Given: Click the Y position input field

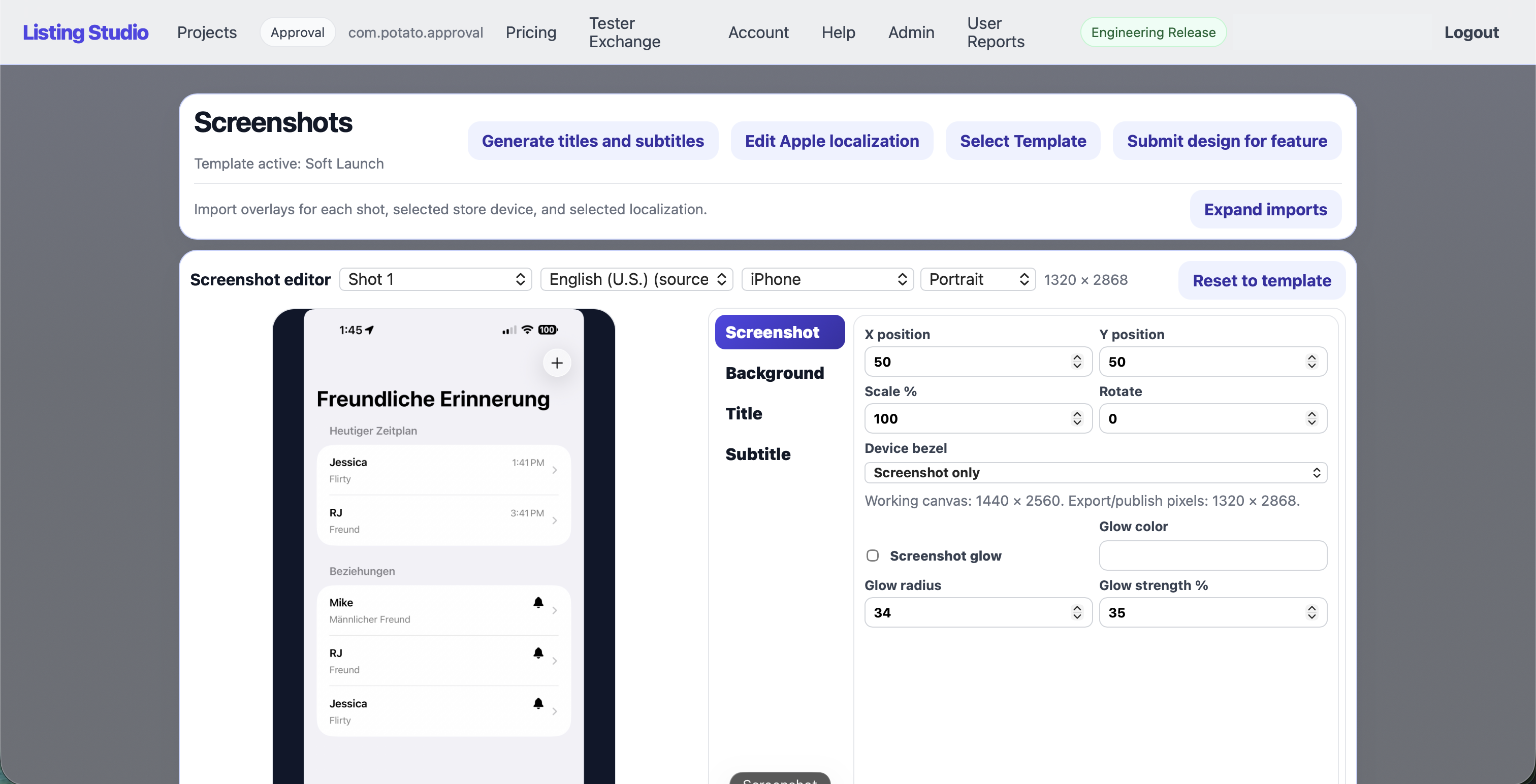Looking at the screenshot, I should click(1213, 362).
